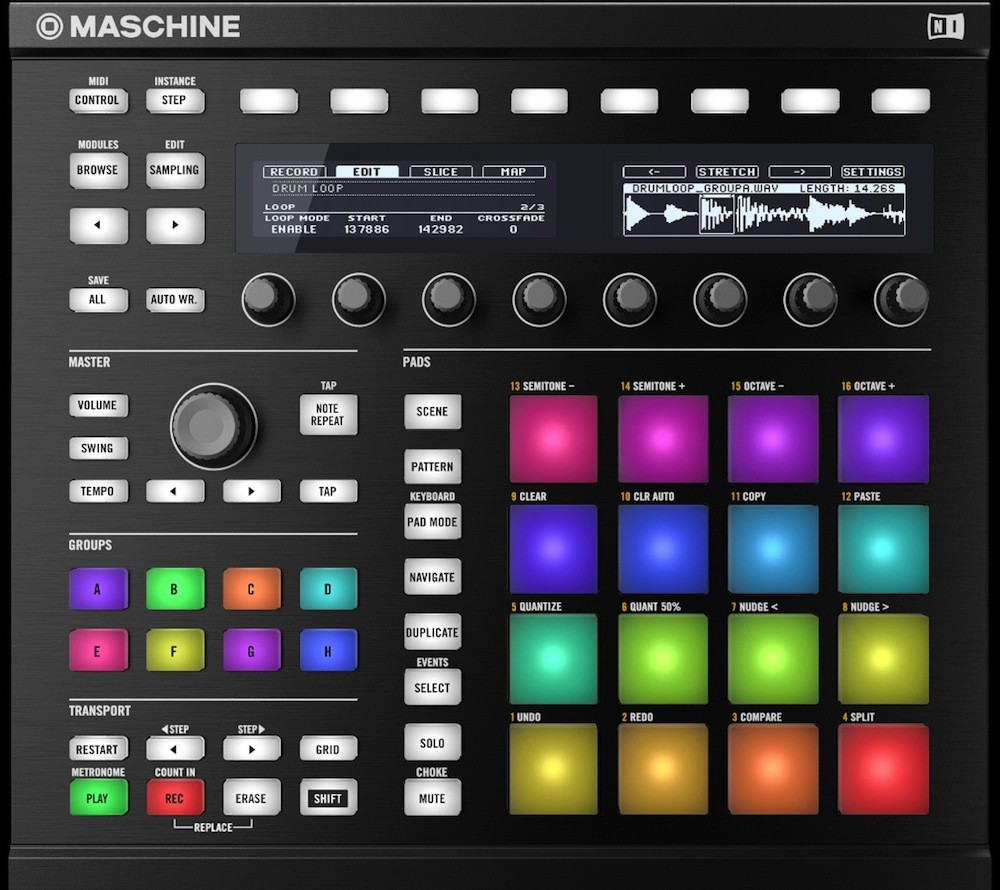This screenshot has width=1000, height=890.
Task: Switch to the MAP tab
Action: 513,171
